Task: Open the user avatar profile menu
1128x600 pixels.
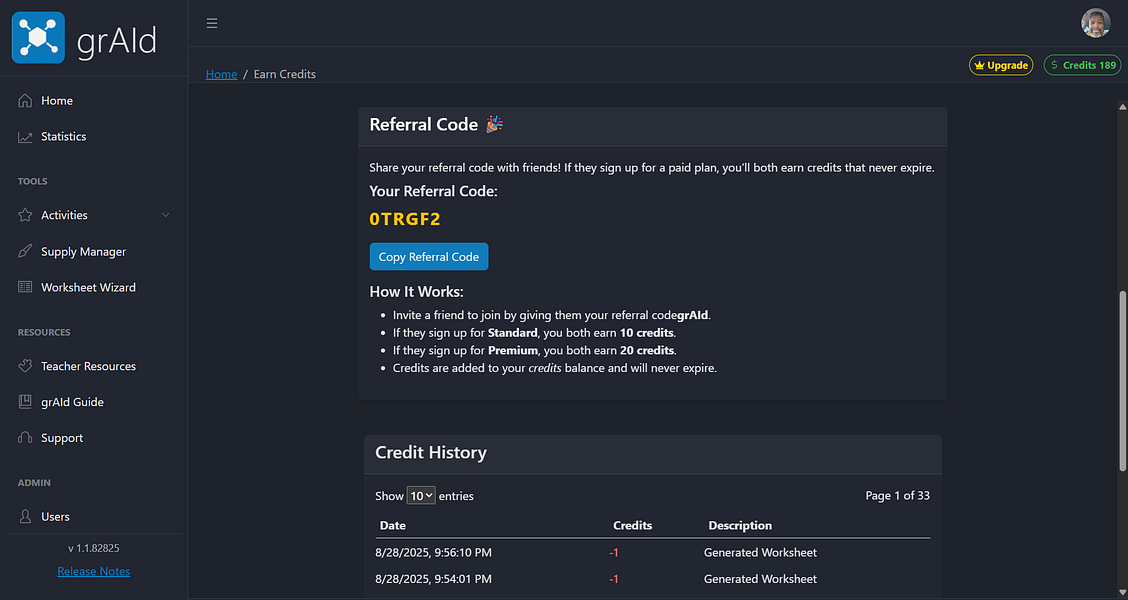Action: click(1096, 23)
